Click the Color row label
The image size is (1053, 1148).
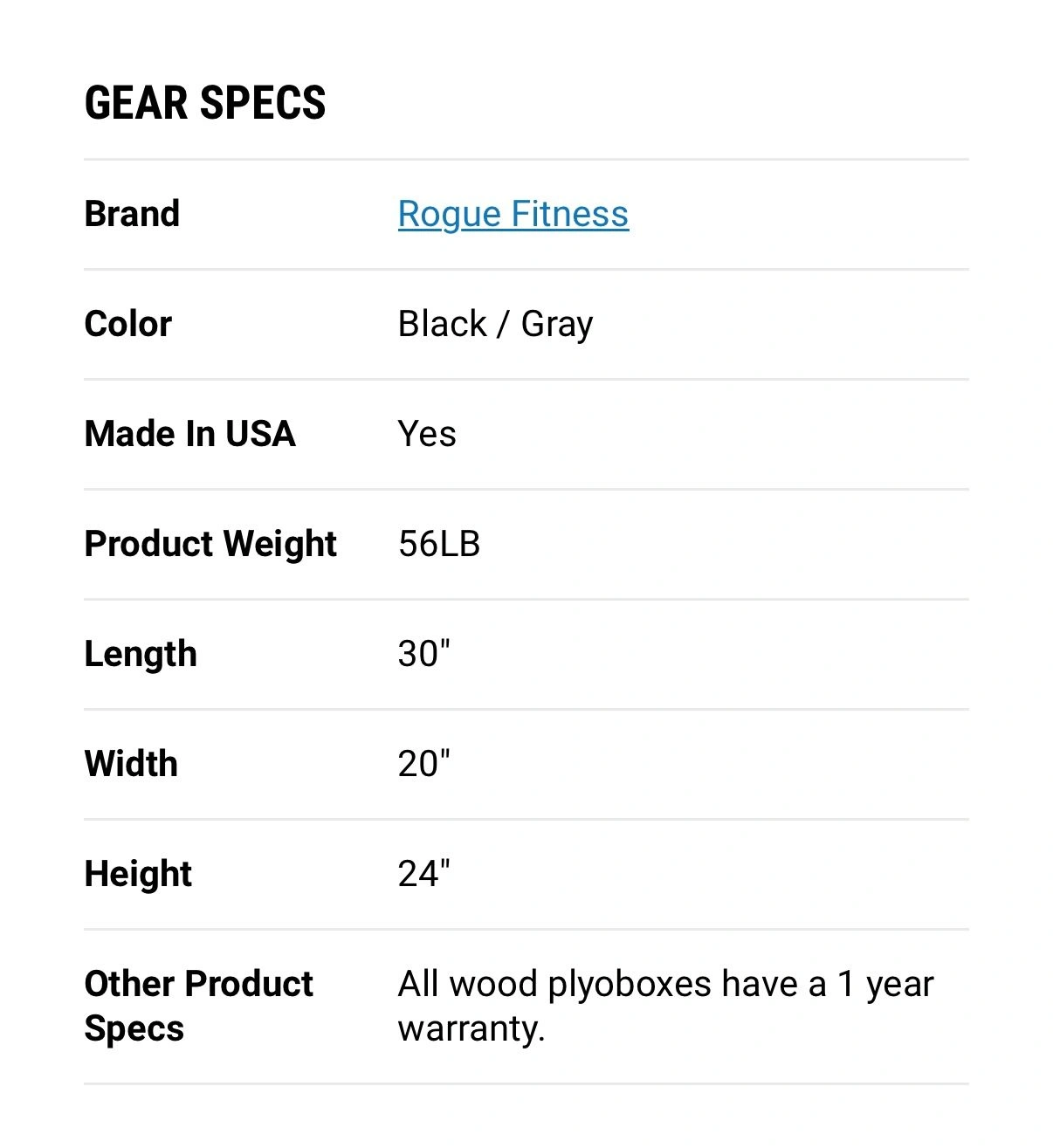pyautogui.click(x=128, y=324)
